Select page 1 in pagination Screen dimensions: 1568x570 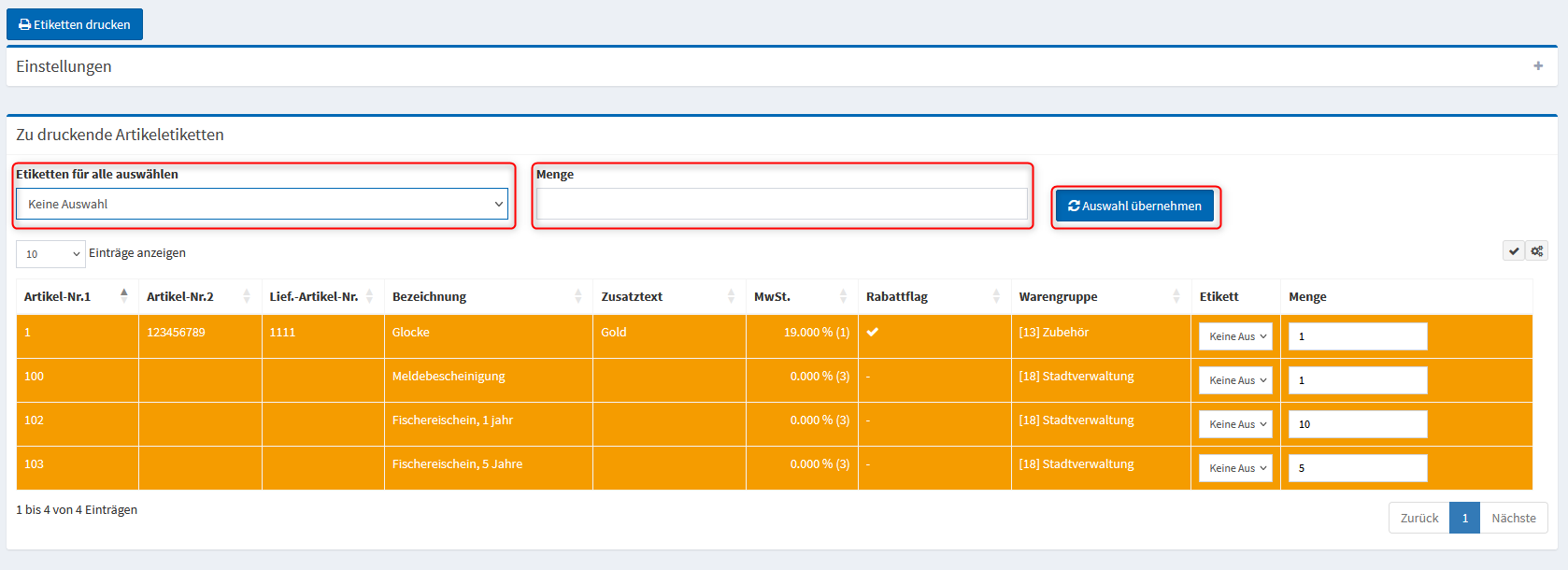click(x=1464, y=519)
